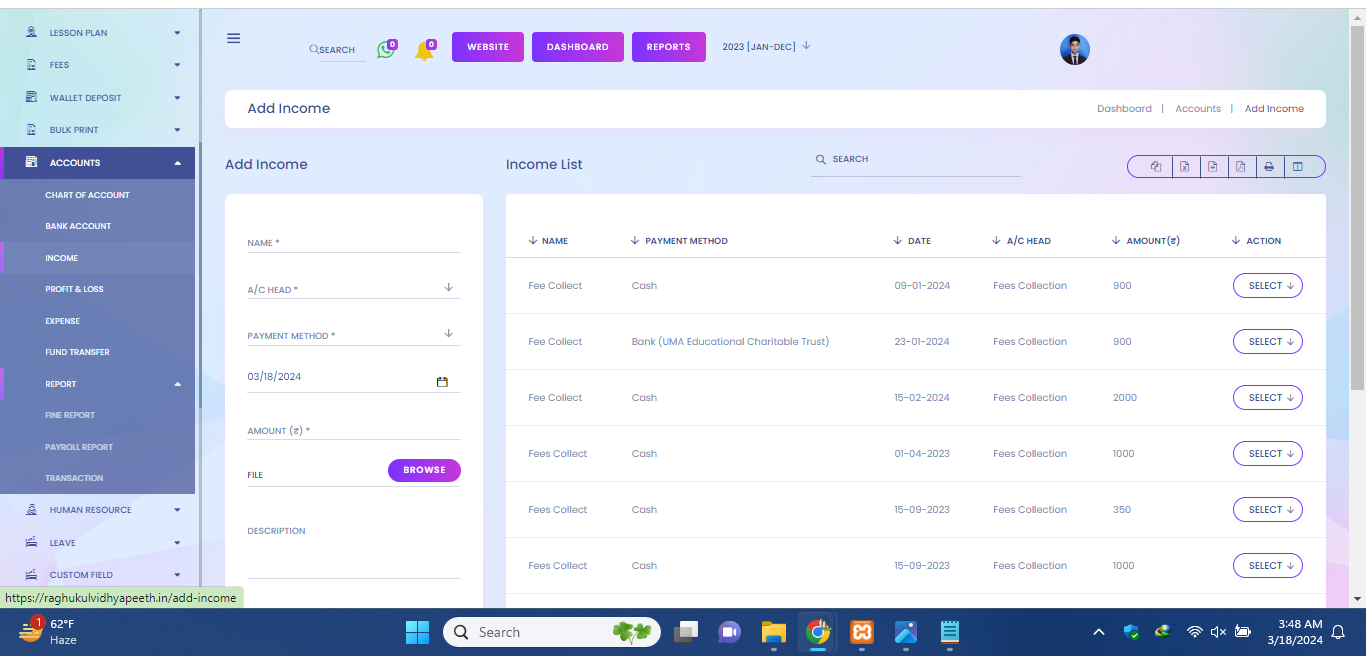This screenshot has height=656, width=1366.
Task: Go to Chart of Account menu item
Action: pos(87,195)
